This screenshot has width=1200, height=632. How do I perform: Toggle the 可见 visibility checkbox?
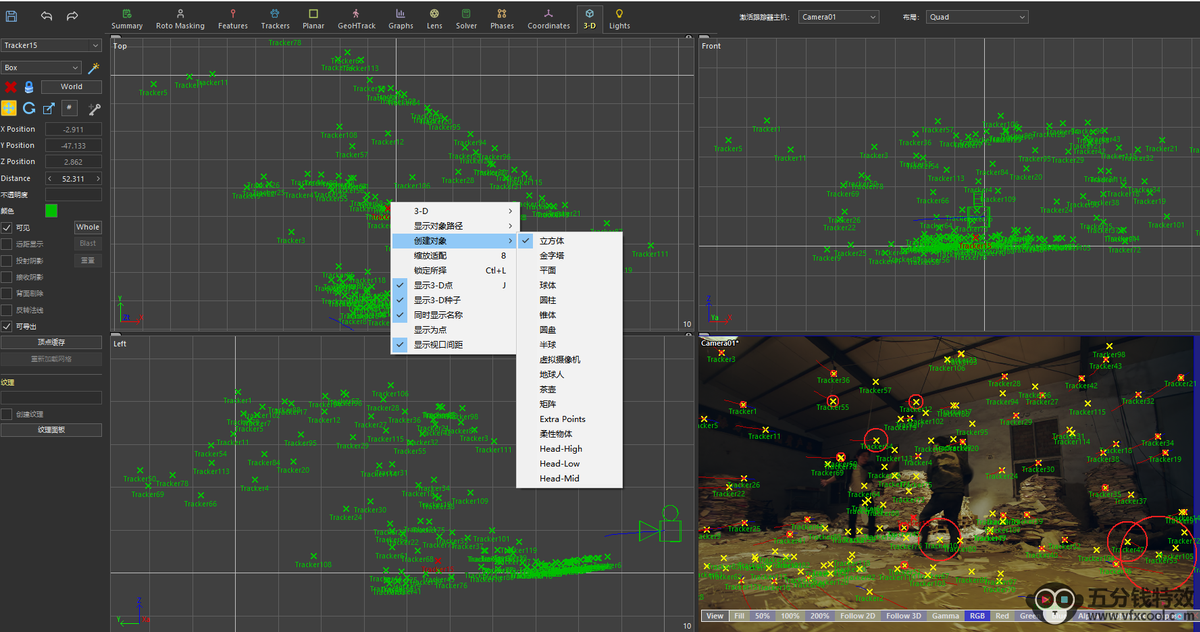7,227
